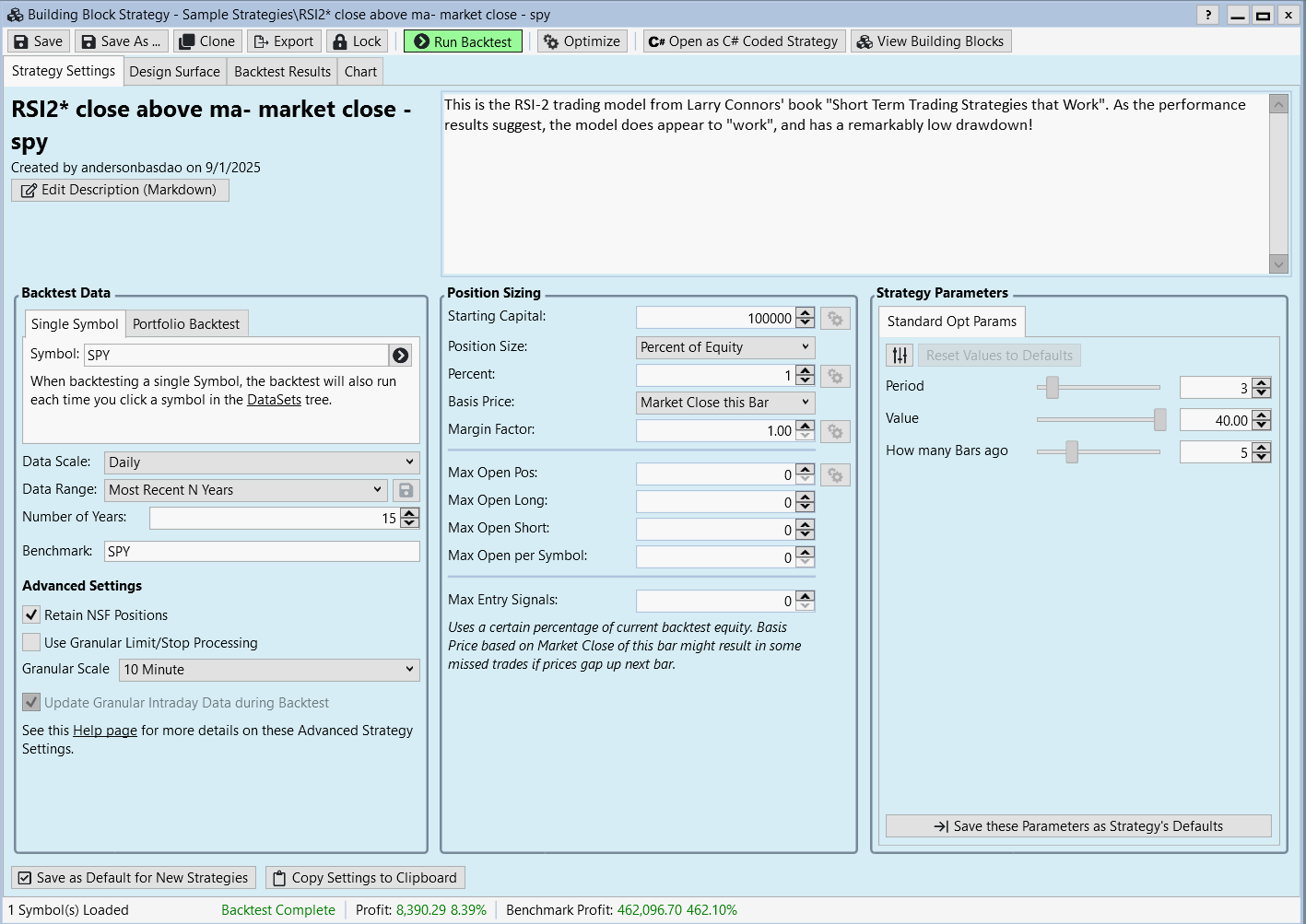
Task: Open the Basis Price dropdown
Action: click(x=725, y=403)
